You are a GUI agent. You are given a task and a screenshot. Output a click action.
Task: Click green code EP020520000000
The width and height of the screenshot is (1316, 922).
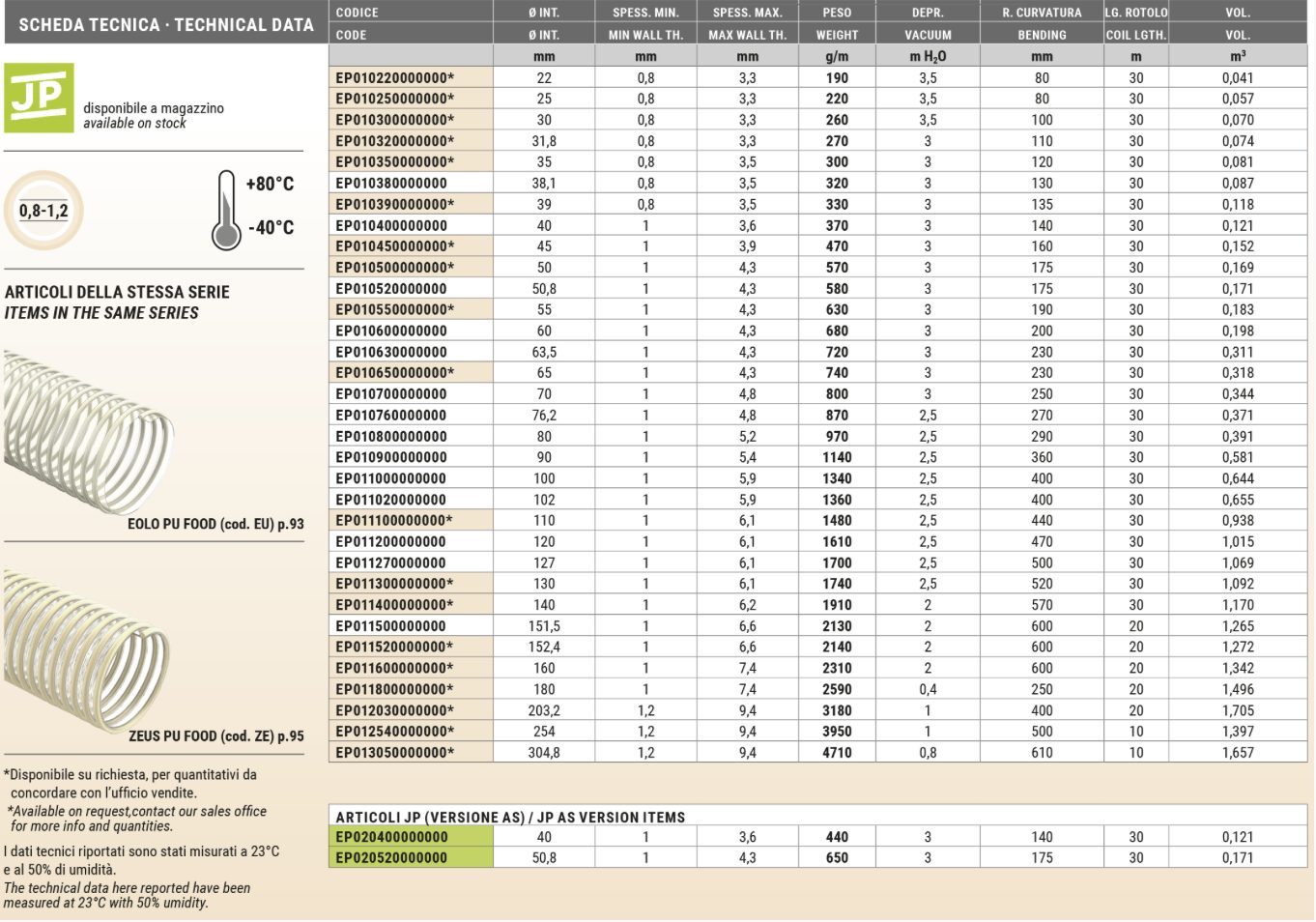392,857
